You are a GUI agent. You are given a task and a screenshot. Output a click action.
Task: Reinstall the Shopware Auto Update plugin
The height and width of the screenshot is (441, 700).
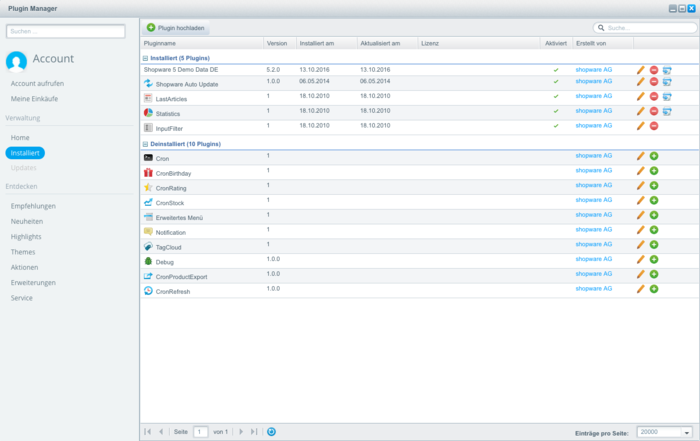click(667, 82)
